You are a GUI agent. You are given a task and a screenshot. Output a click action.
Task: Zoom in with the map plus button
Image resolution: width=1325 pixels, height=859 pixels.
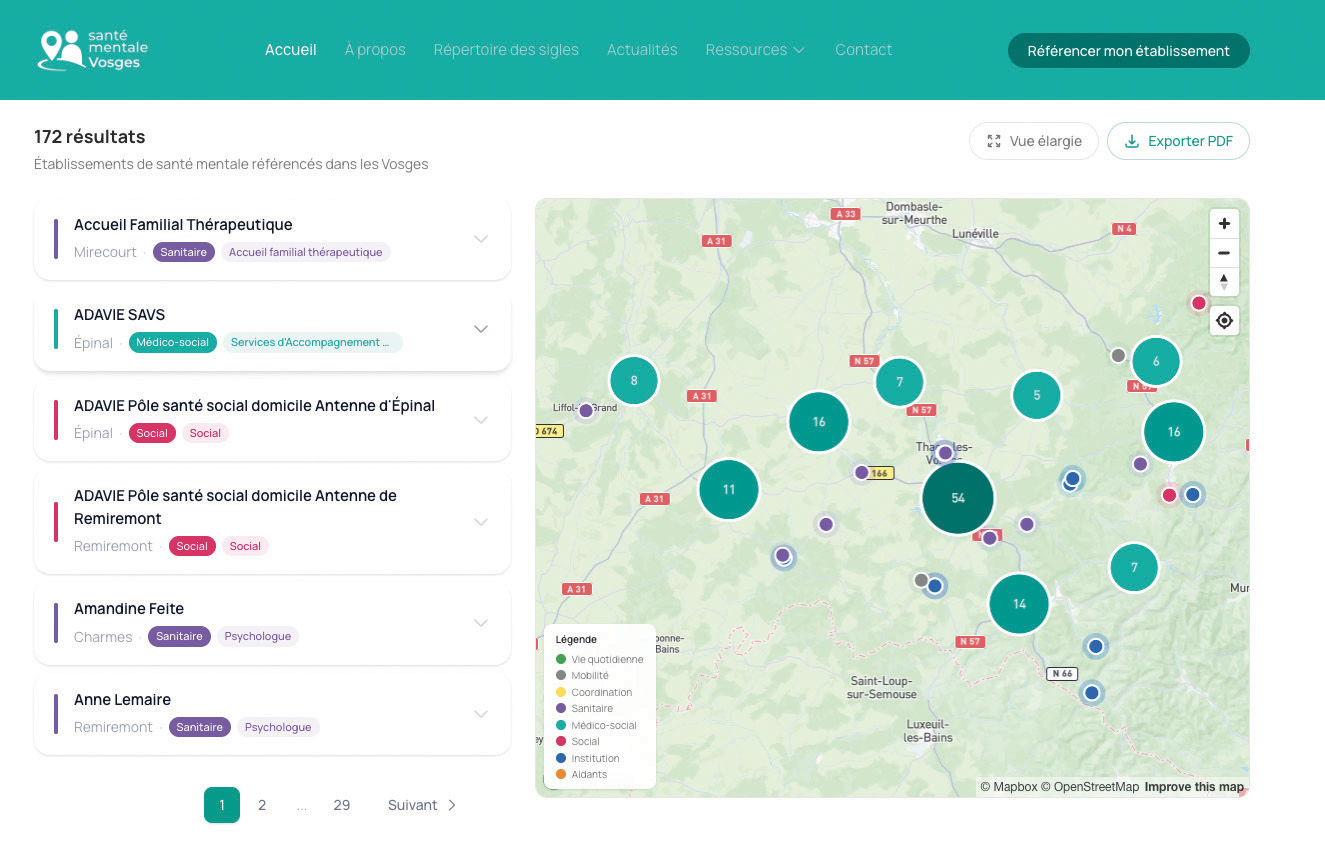click(1224, 224)
